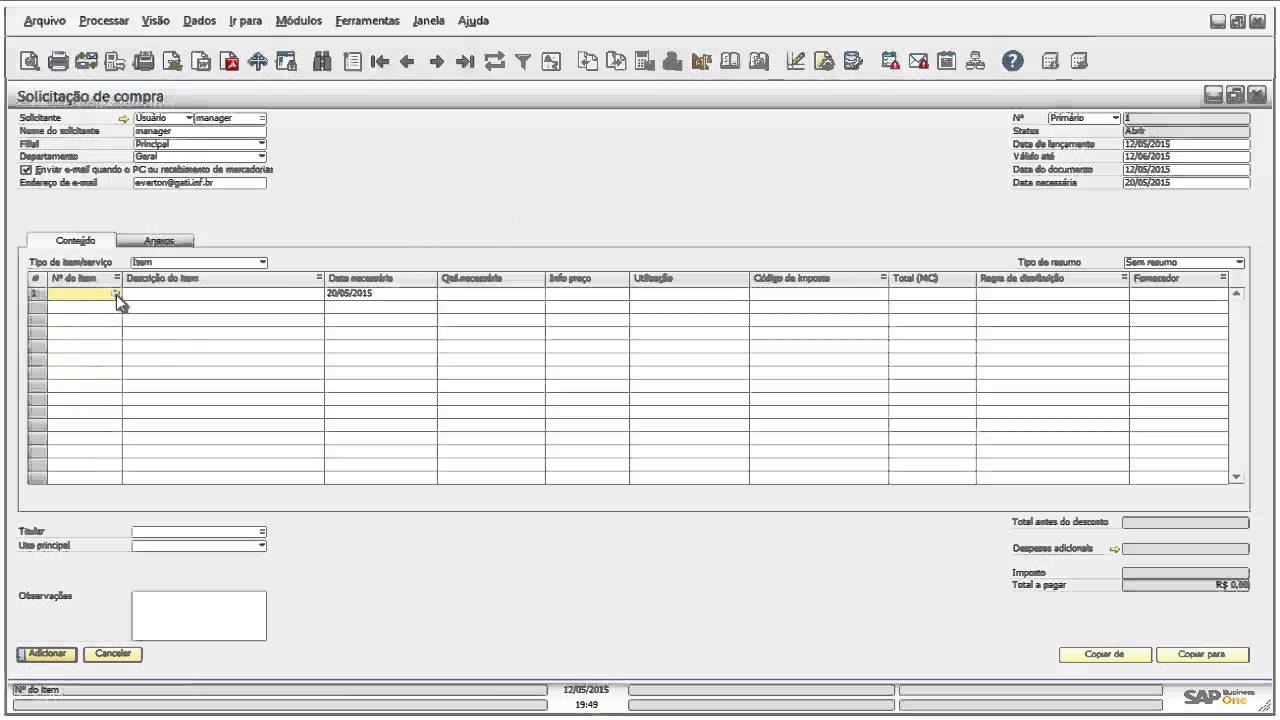This screenshot has width=1280, height=720.
Task: Open the email messages alert icon
Action: 918,61
